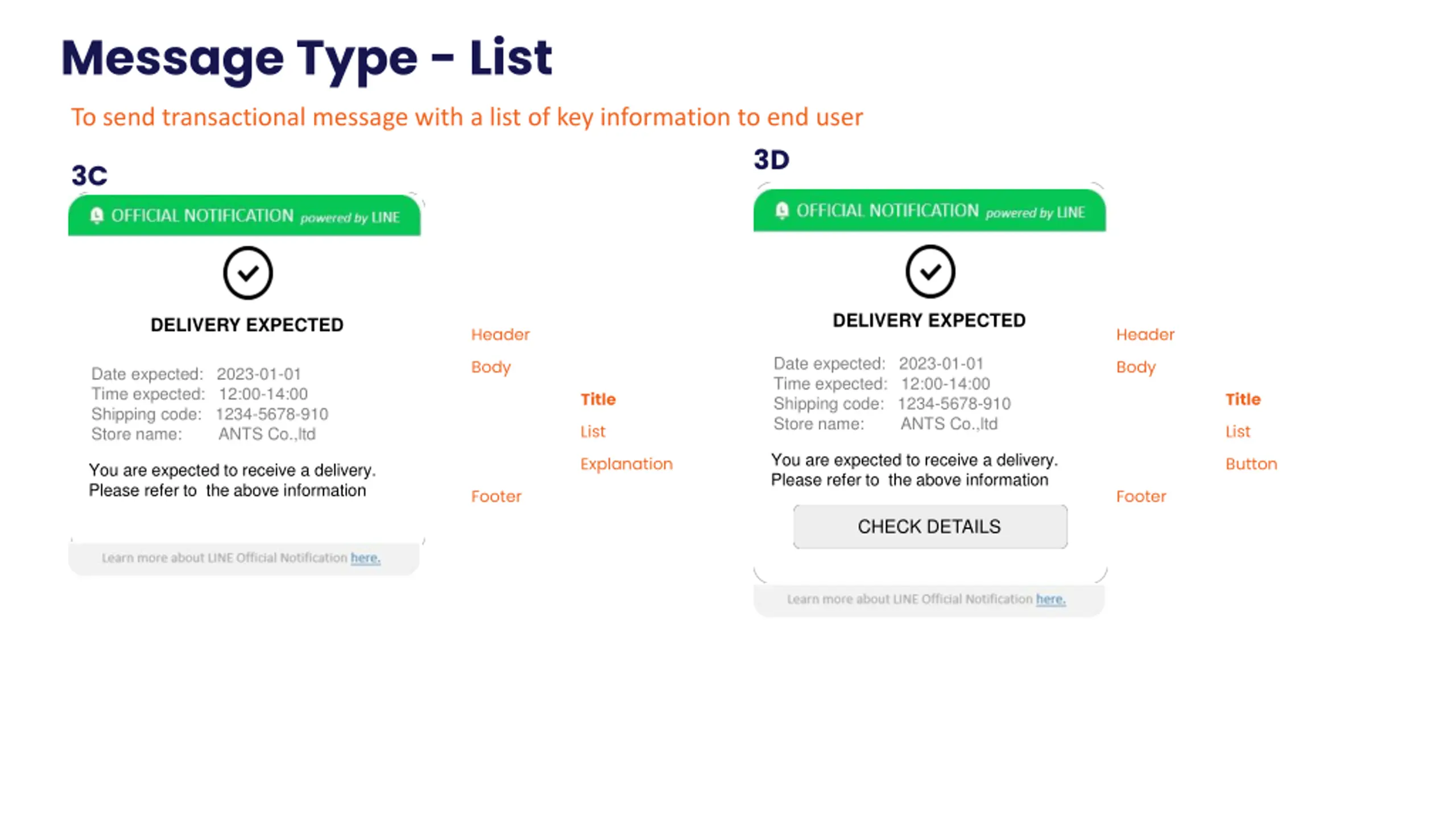Click "powered by LINE" in the 3C header
Screen dimensions: 1456x819
(x=350, y=218)
